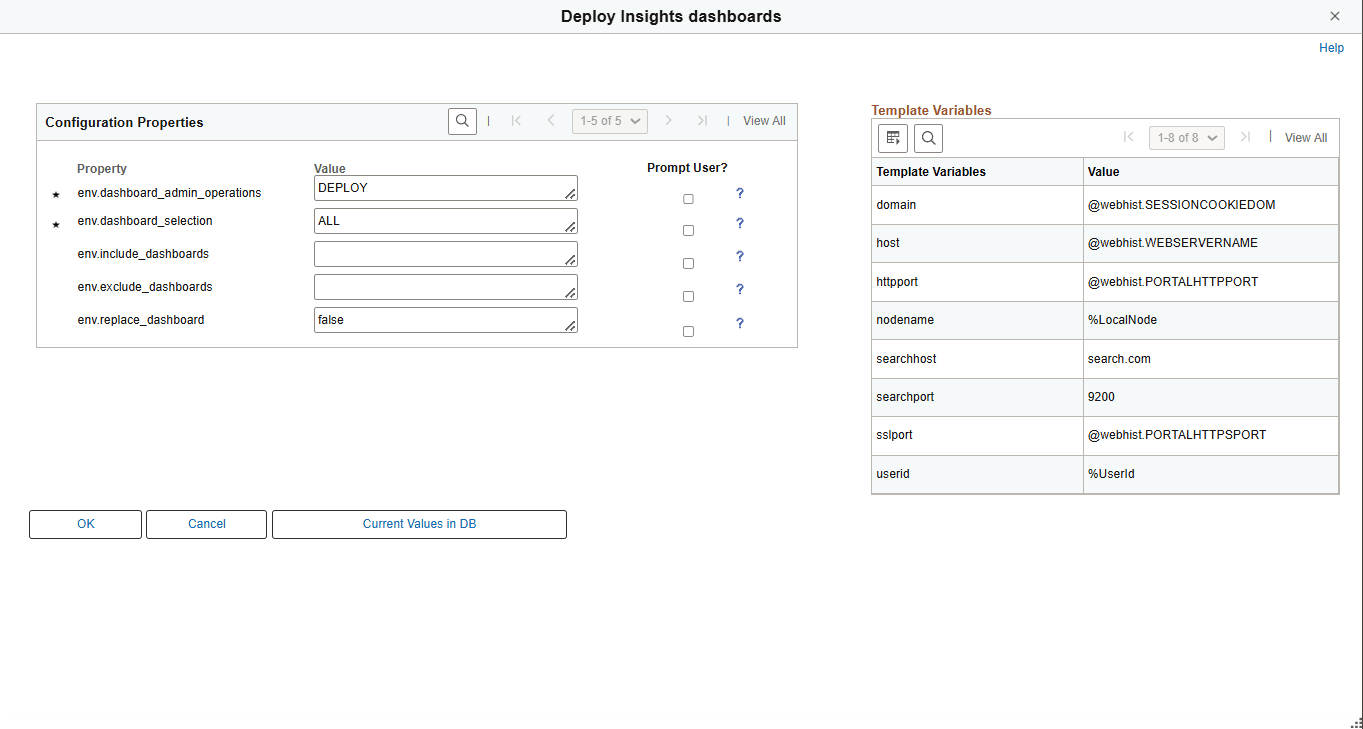
Task: Enable Prompt User for env.dashboard_selection
Action: tap(688, 230)
